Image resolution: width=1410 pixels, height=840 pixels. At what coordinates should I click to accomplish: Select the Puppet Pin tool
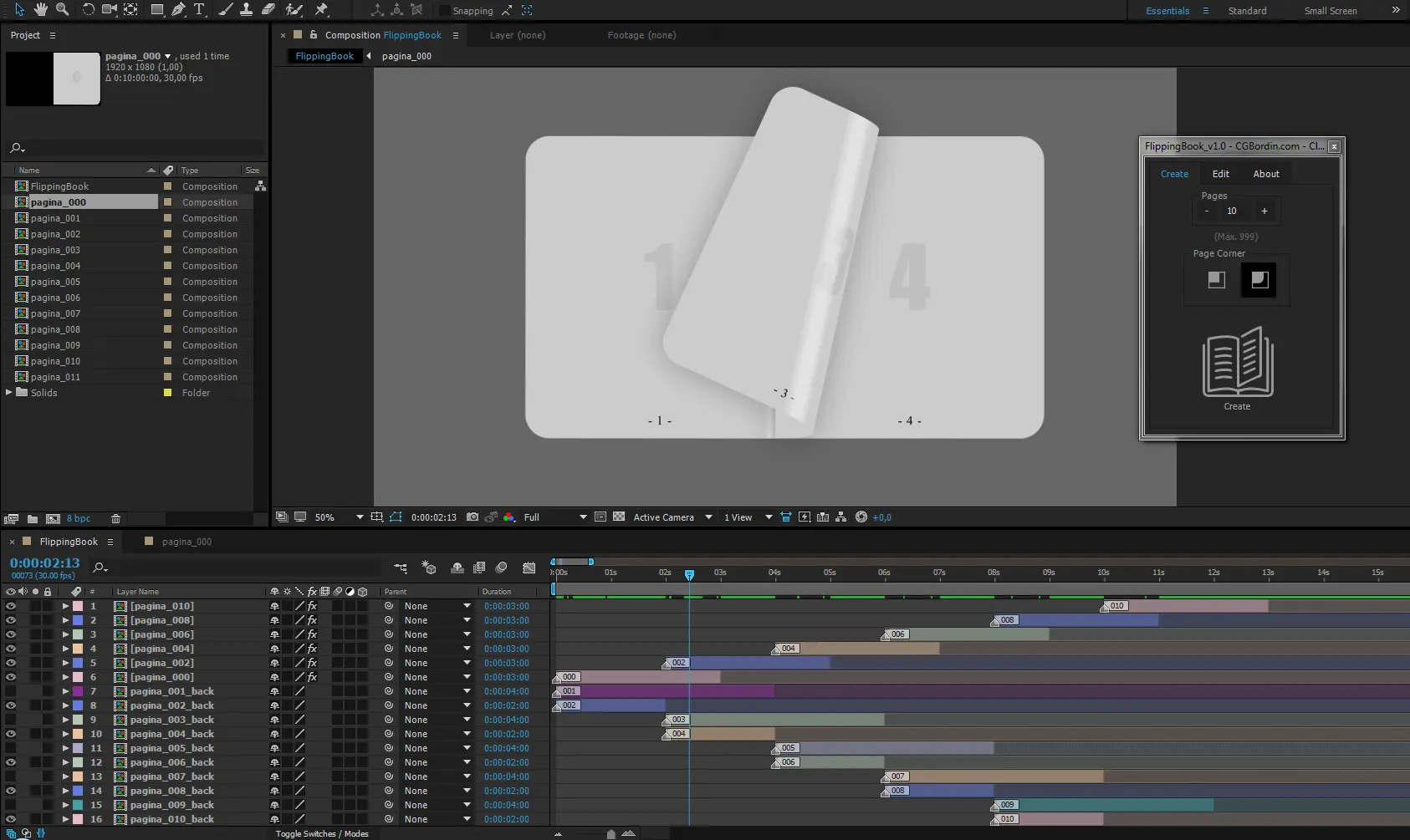point(322,9)
